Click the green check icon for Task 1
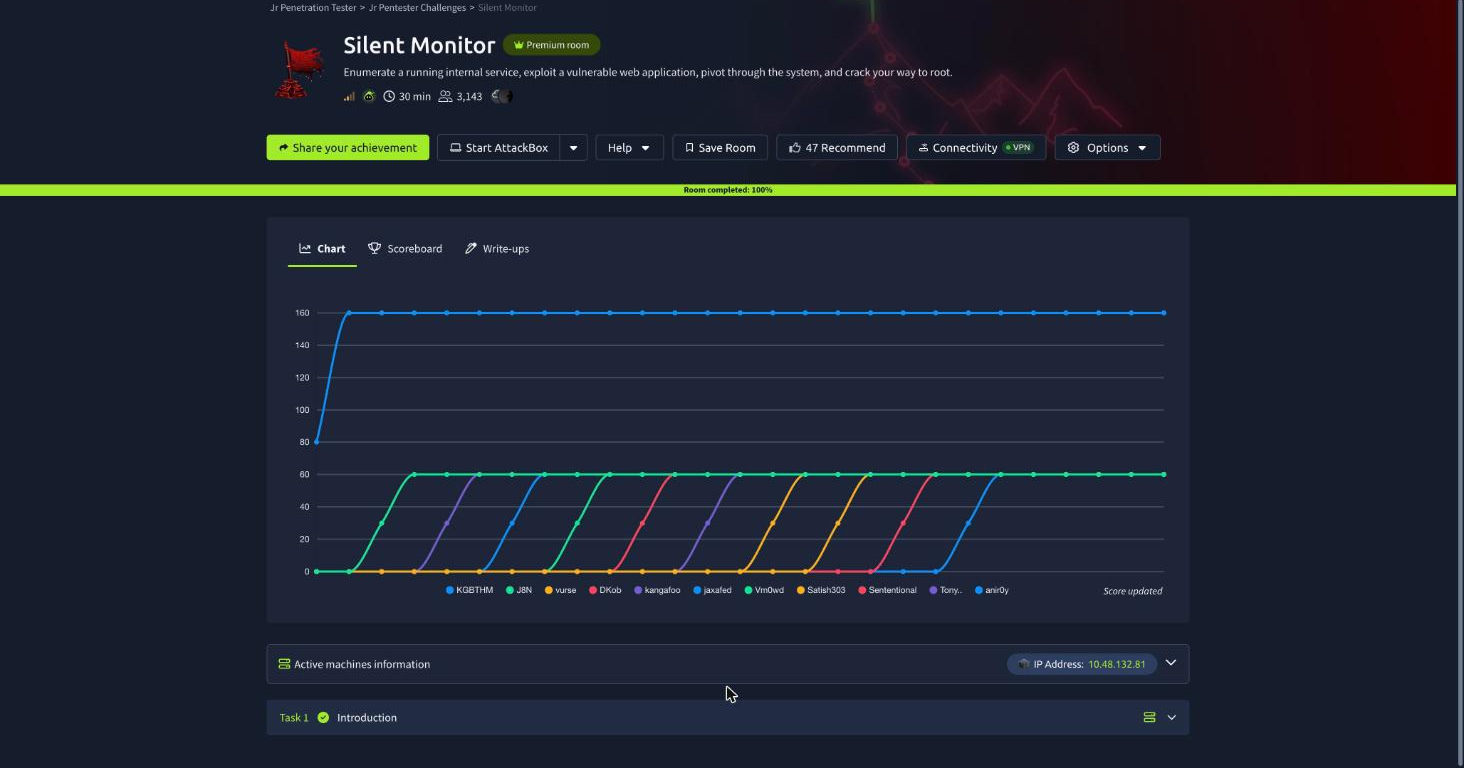 [323, 717]
